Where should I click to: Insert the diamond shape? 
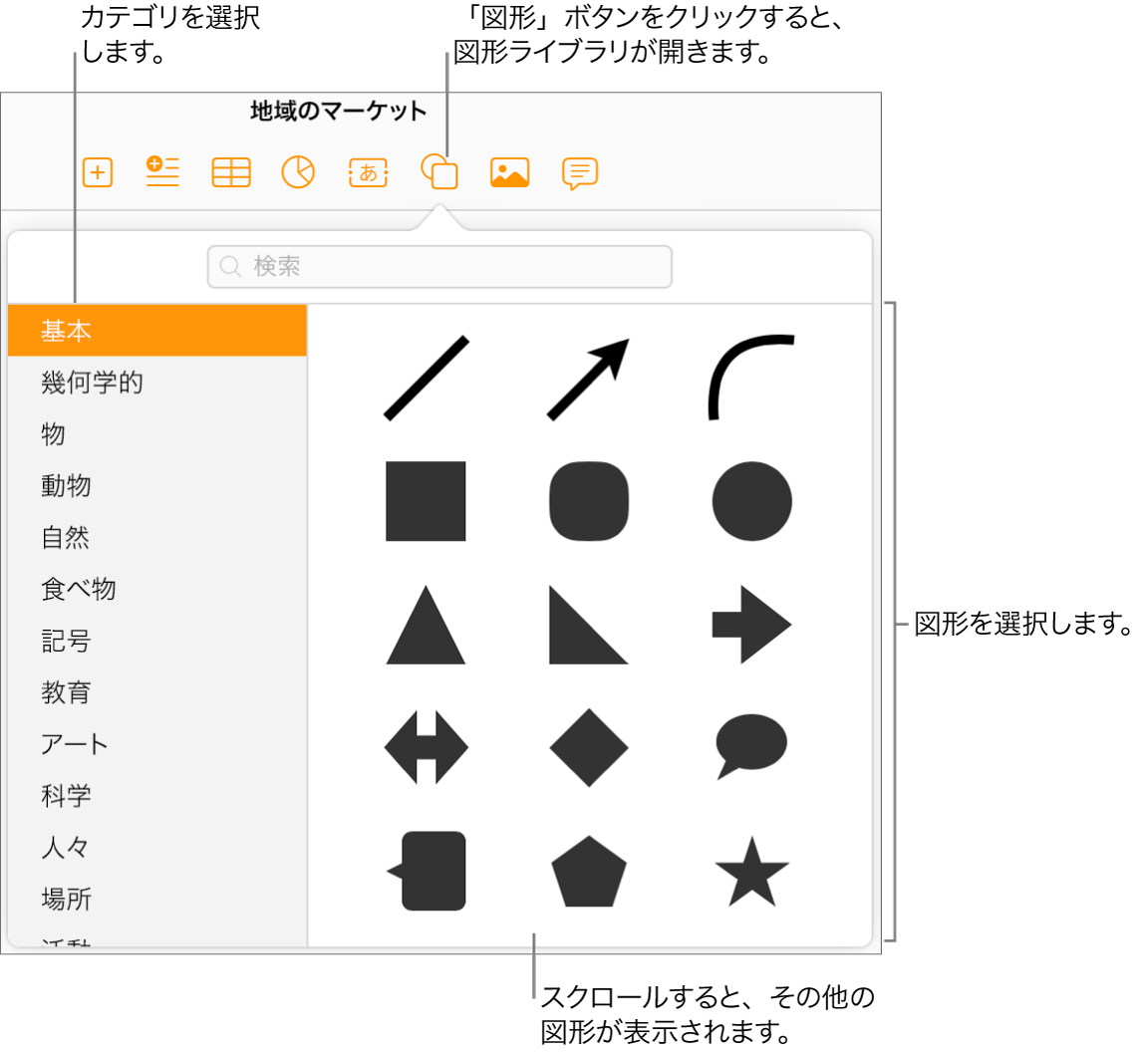click(589, 747)
